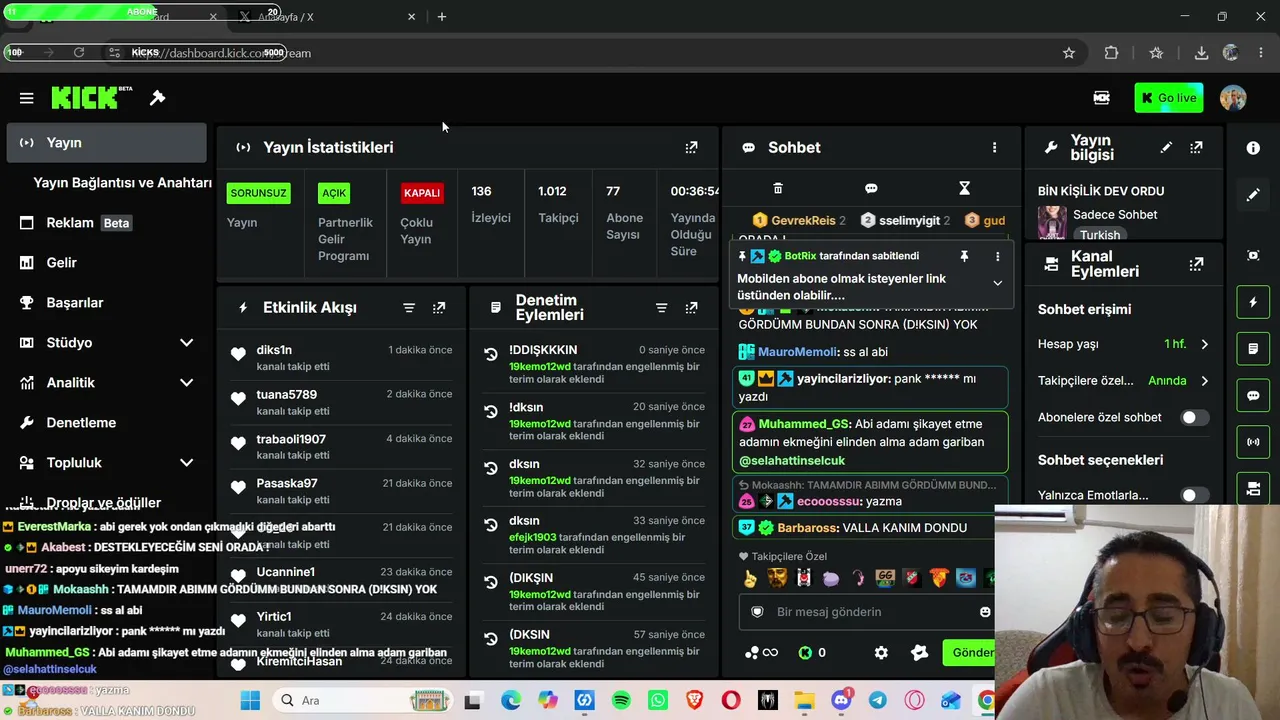Open the Başarılar sidebar item

pyautogui.click(x=106, y=303)
